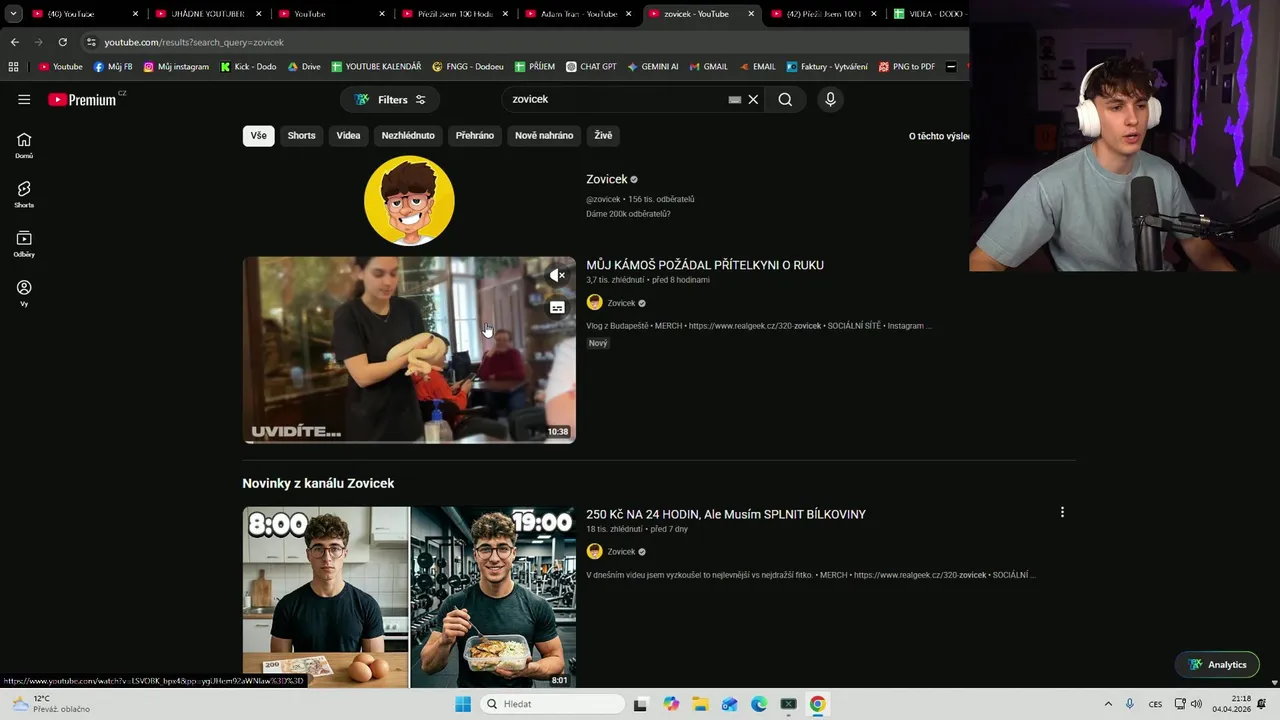1280x720 pixels.
Task: Select the Nezhlédnuto filter chip
Action: (x=408, y=135)
